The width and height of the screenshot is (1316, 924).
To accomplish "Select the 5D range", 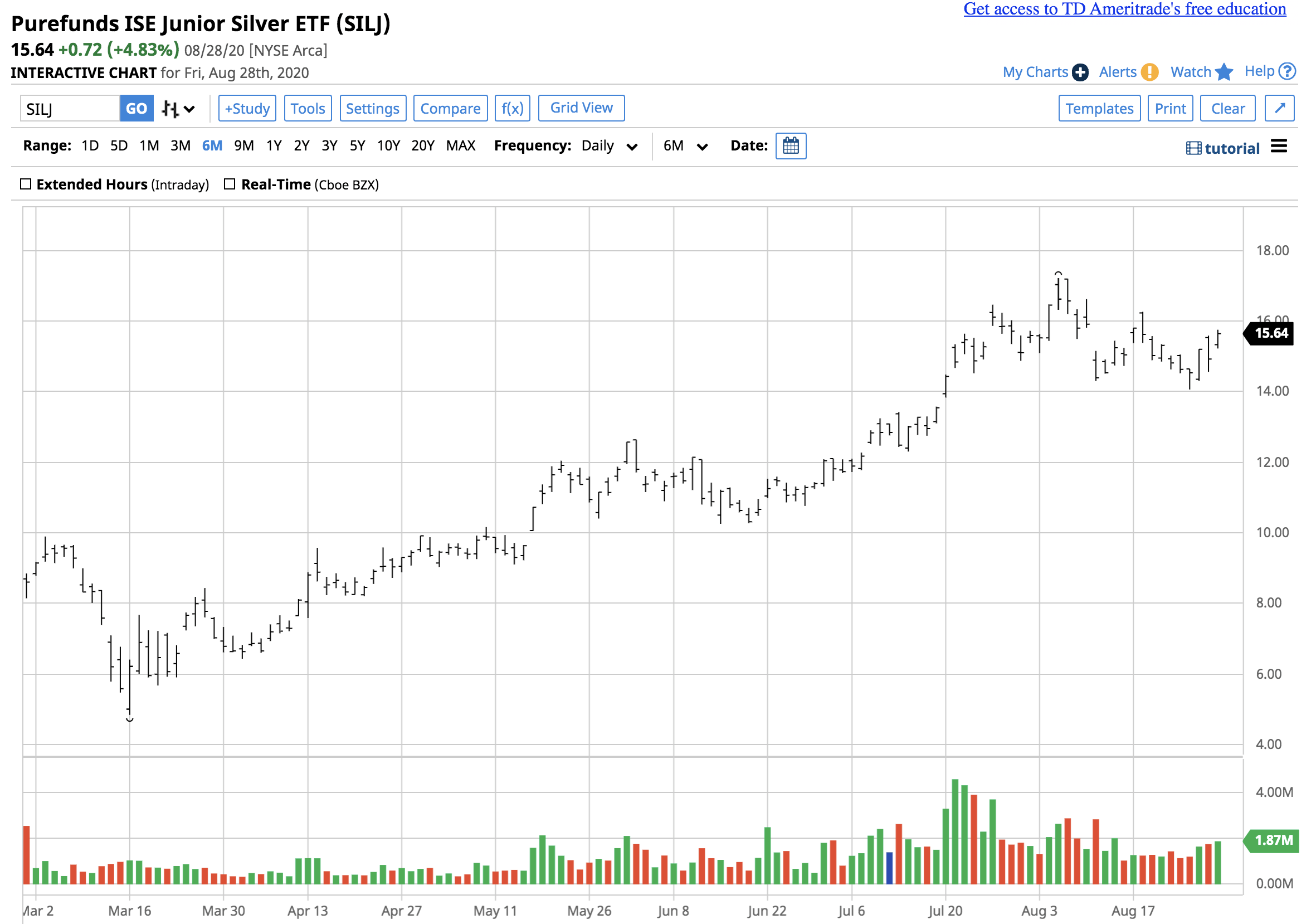I will (x=119, y=145).
